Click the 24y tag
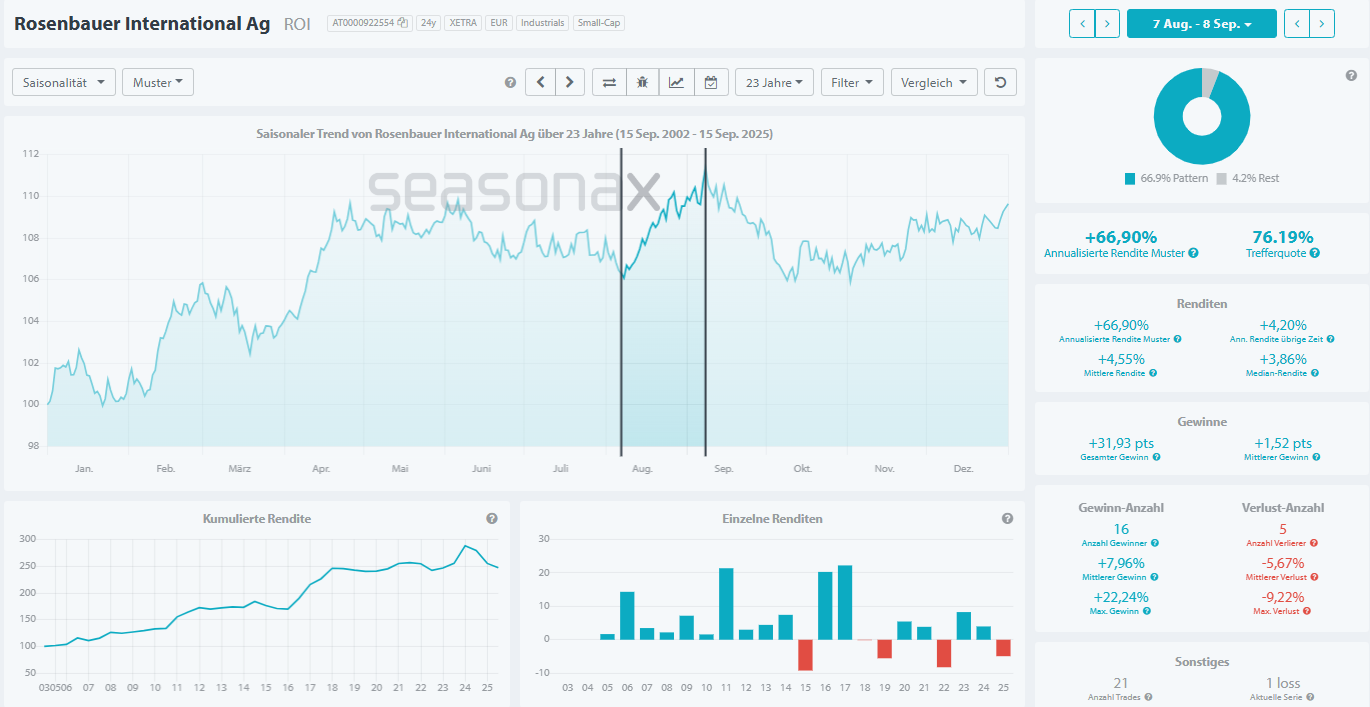 (428, 23)
